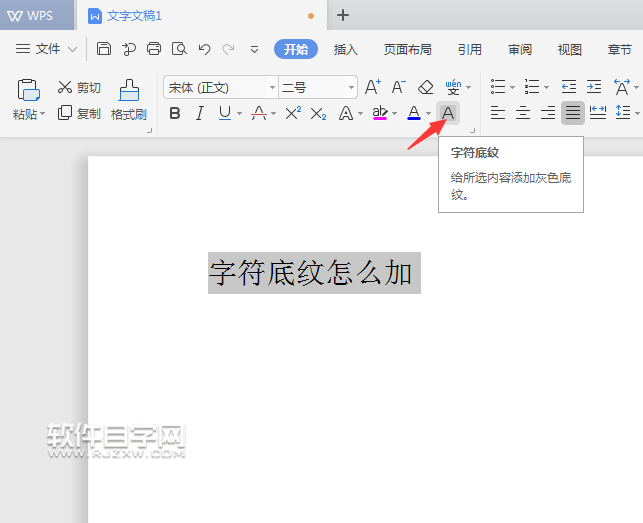Expand the font color arrow
This screenshot has height=523, width=643.
[x=429, y=114]
